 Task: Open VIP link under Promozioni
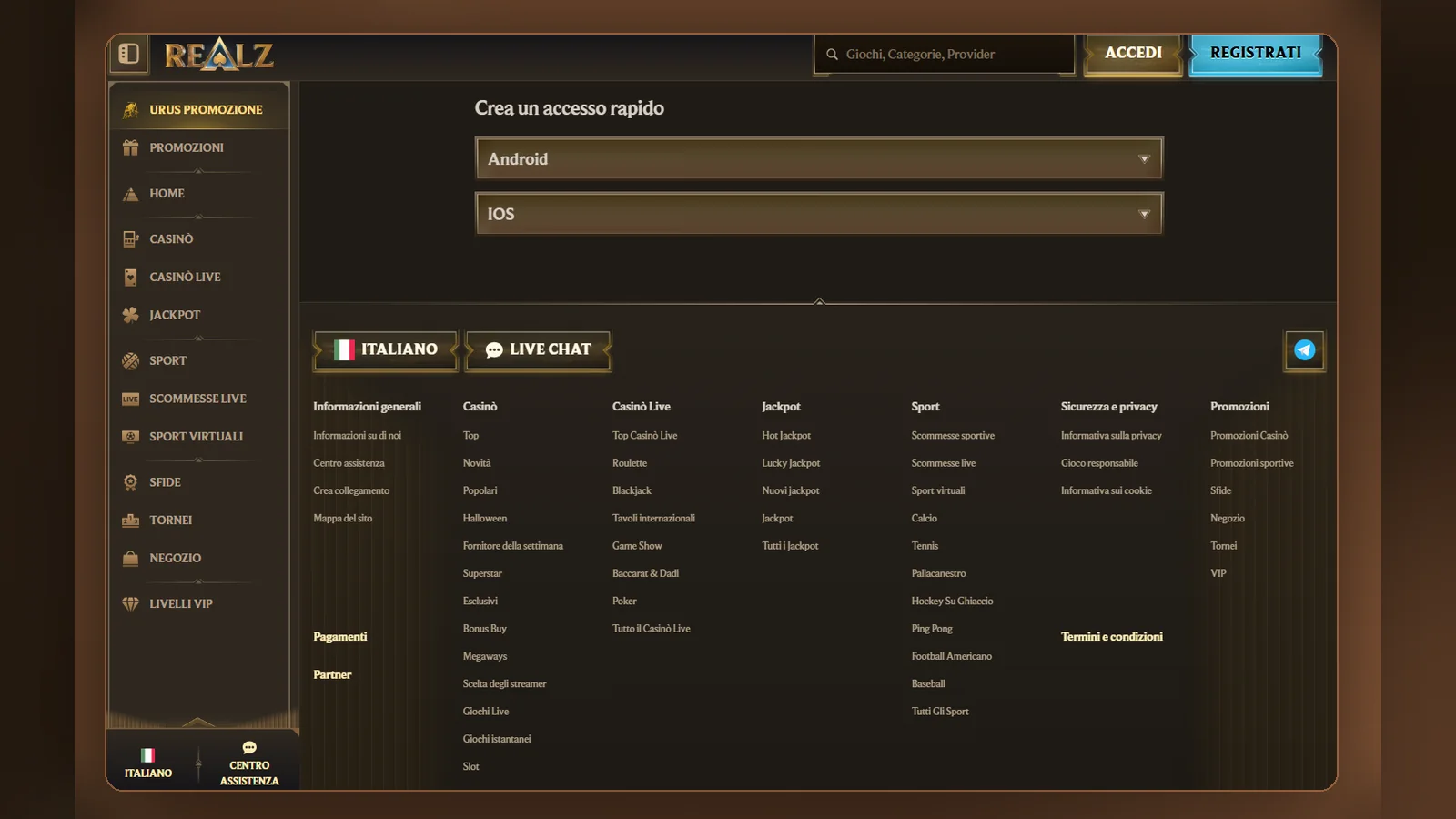coord(1218,573)
